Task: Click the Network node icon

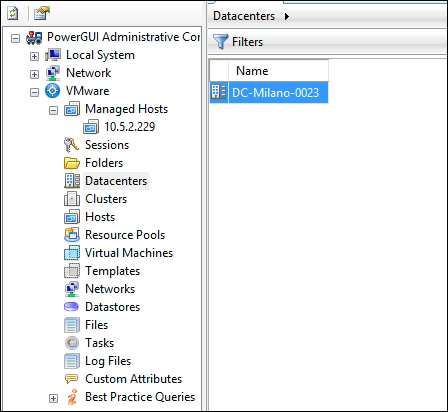Action: click(x=53, y=73)
